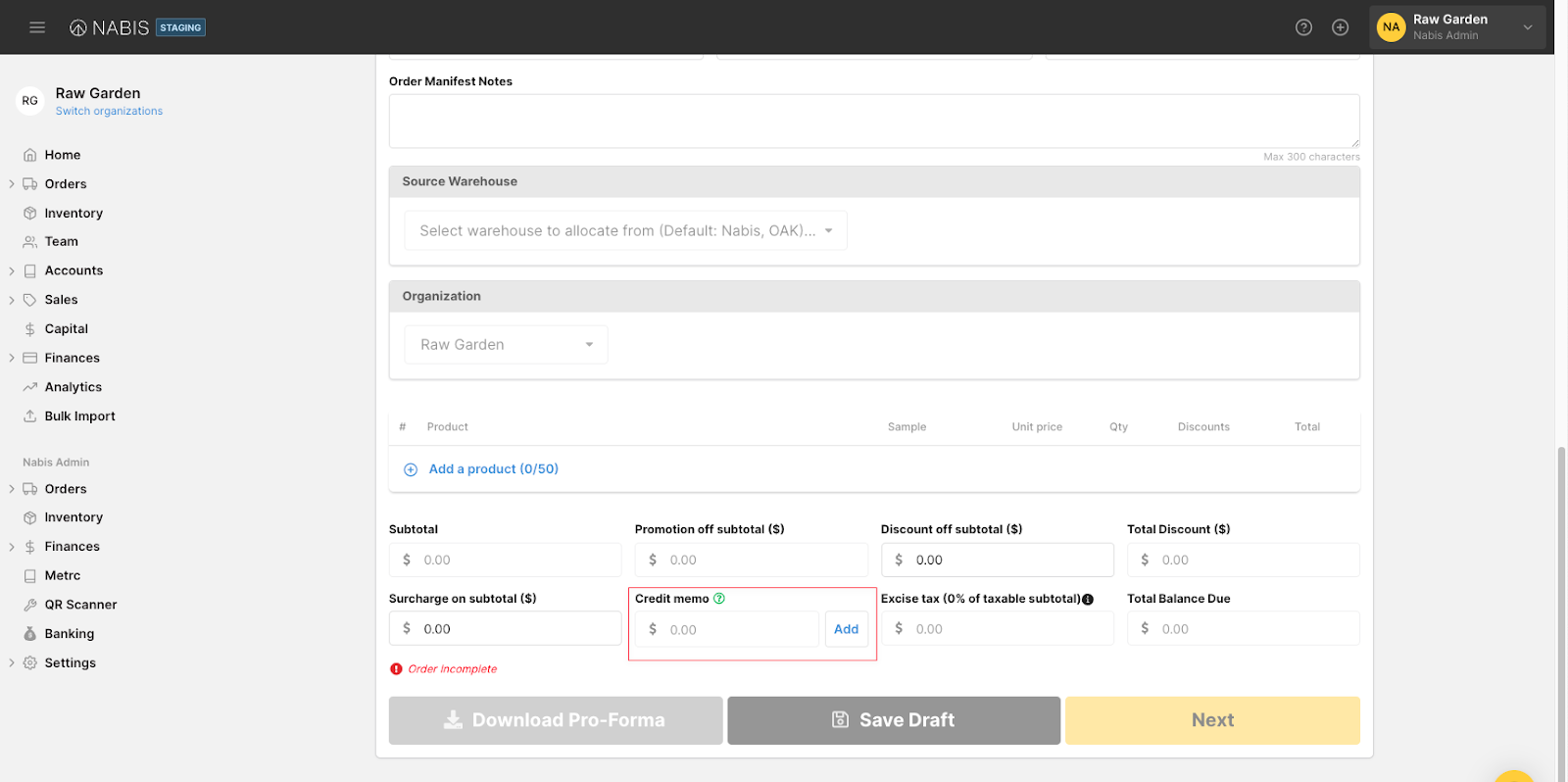The height and width of the screenshot is (782, 1568).
Task: Click the Nabis logo in header
Action: 110,27
